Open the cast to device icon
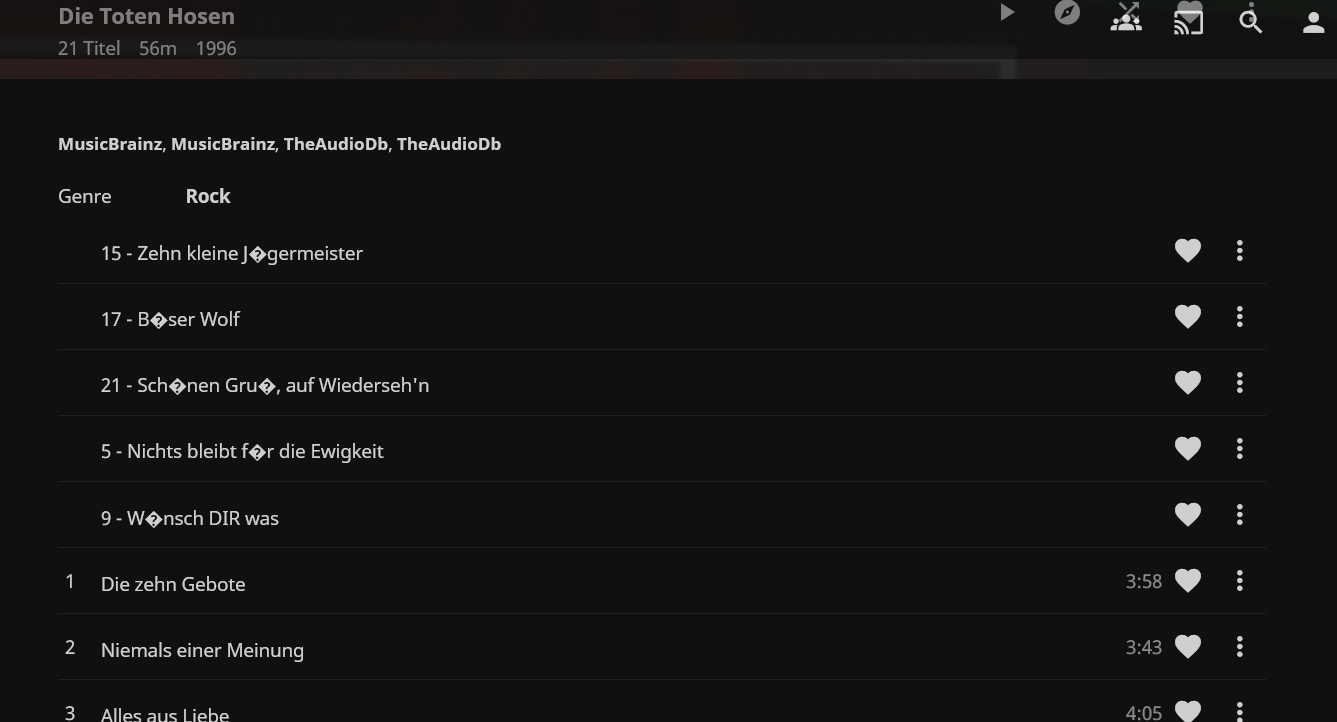1337x722 pixels. (1188, 22)
